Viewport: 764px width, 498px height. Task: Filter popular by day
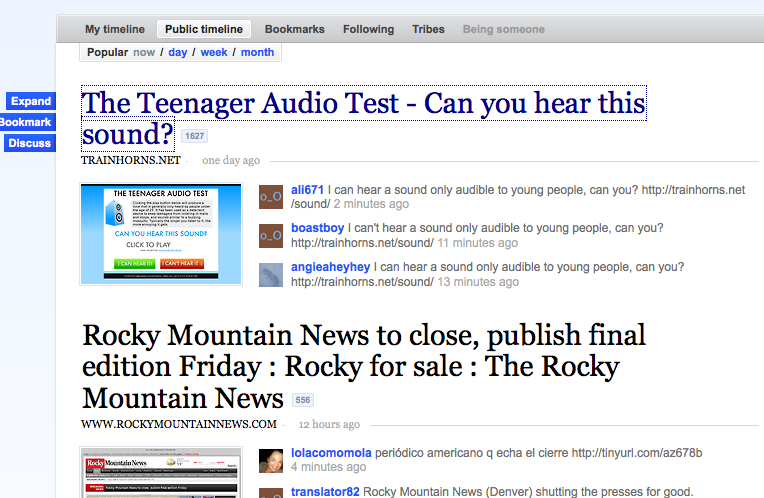click(x=177, y=52)
